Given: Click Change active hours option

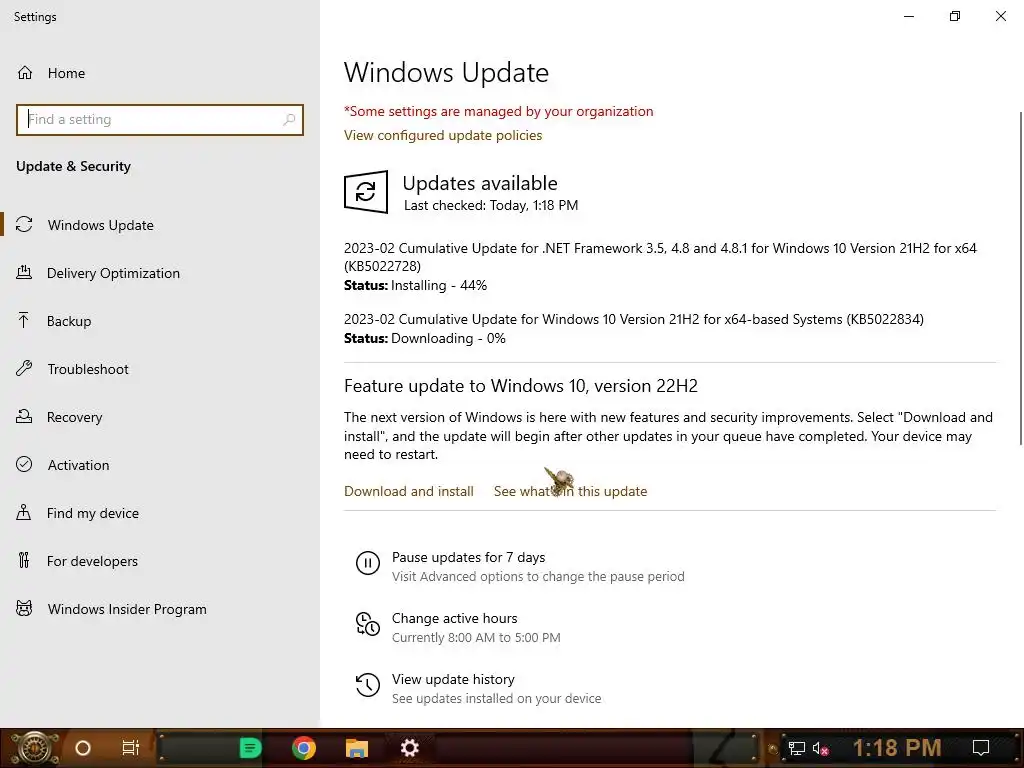Looking at the screenshot, I should (x=455, y=618).
